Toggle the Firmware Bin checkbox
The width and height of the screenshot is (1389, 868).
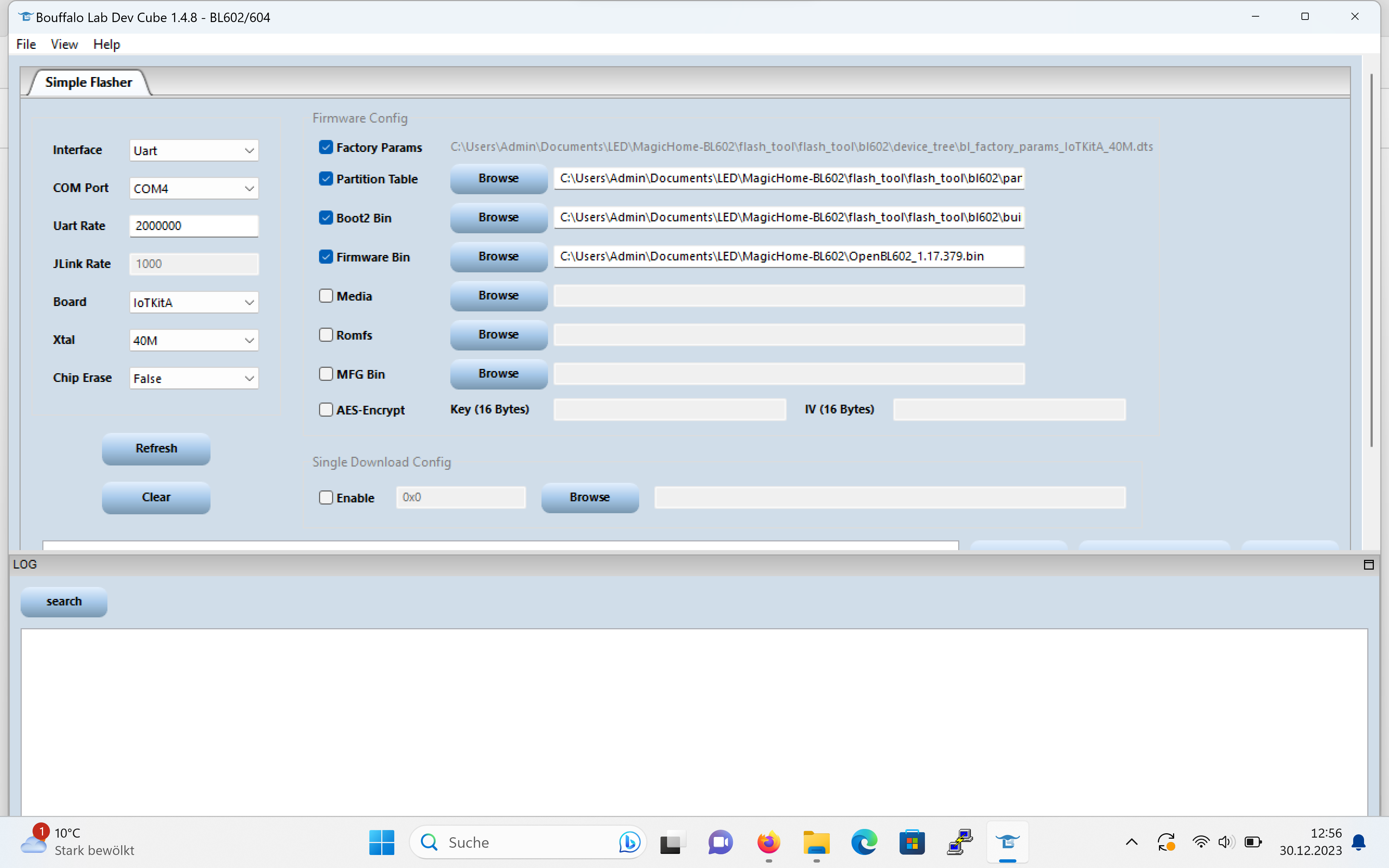pos(326,257)
